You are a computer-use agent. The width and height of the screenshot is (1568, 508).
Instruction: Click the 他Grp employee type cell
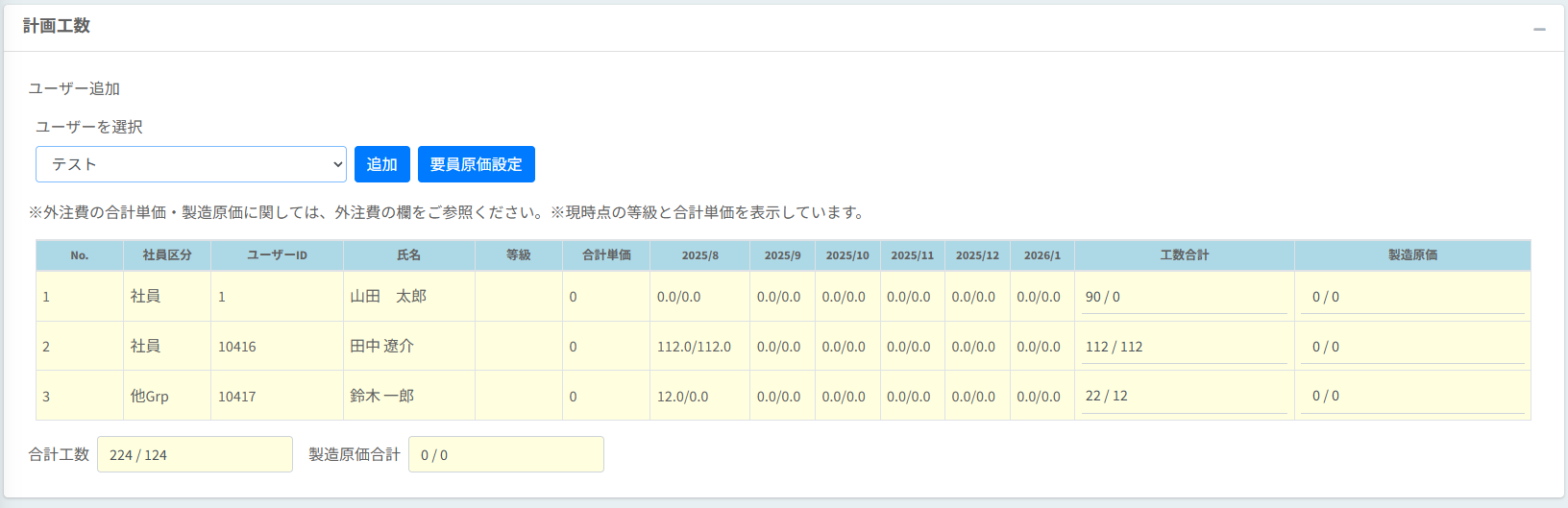point(150,396)
